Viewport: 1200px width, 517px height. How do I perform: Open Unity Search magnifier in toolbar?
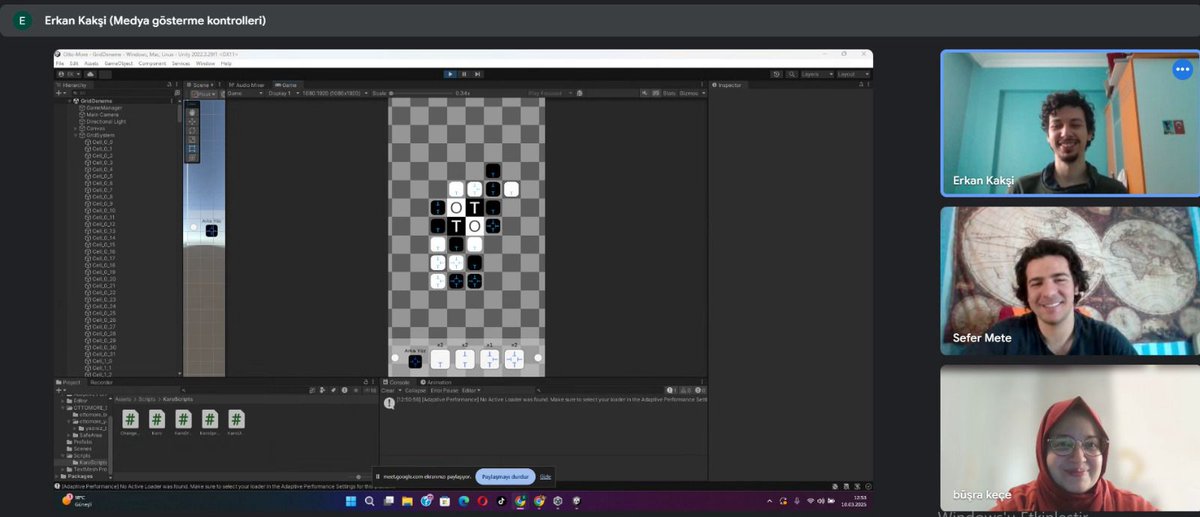(x=791, y=74)
